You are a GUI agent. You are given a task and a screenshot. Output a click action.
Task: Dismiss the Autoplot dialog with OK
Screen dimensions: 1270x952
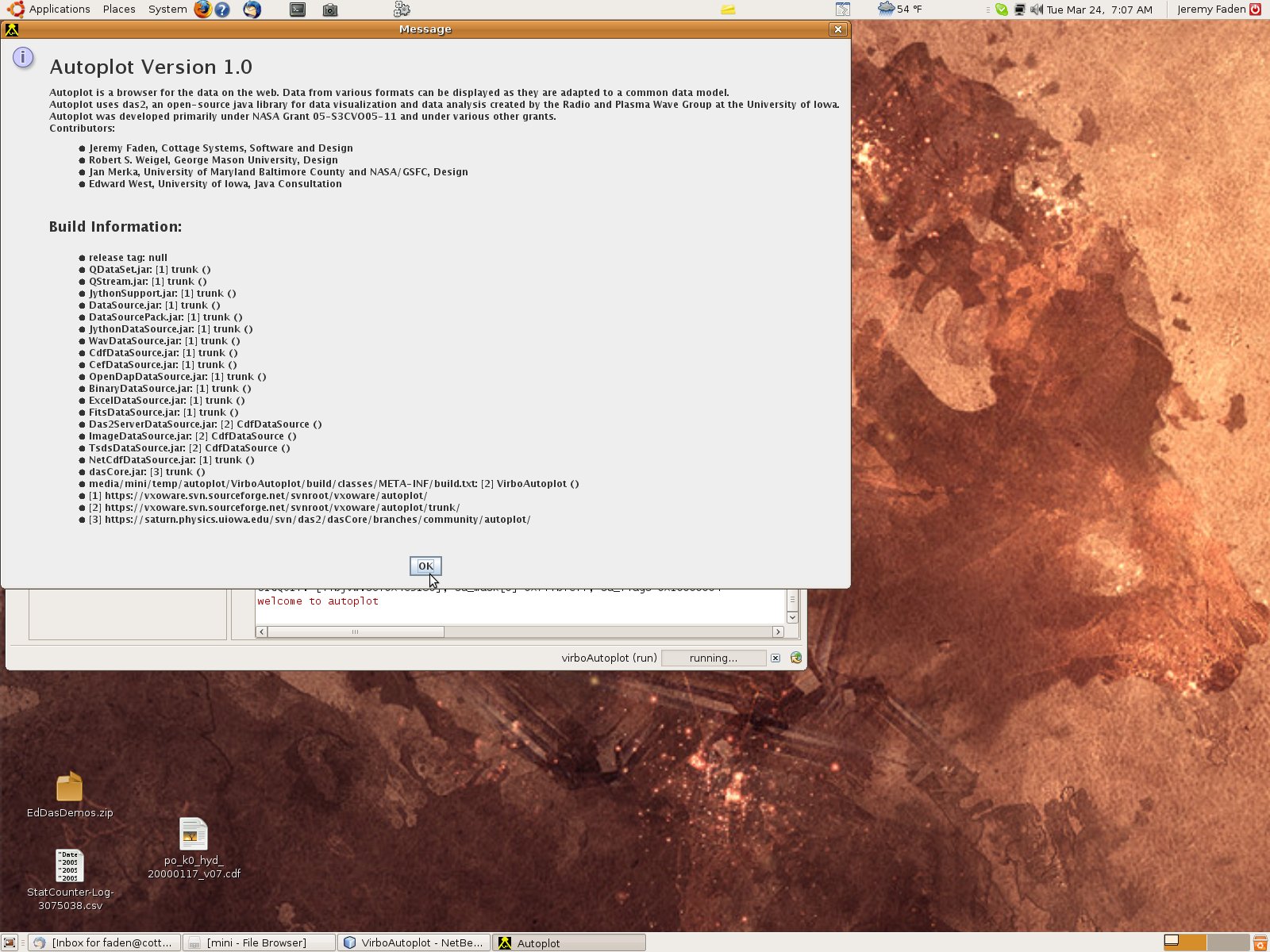425,566
